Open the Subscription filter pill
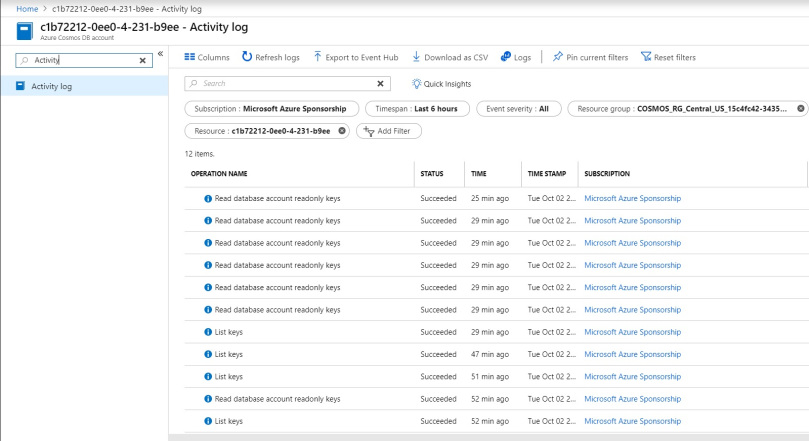Image resolution: width=809 pixels, height=441 pixels. (x=271, y=109)
